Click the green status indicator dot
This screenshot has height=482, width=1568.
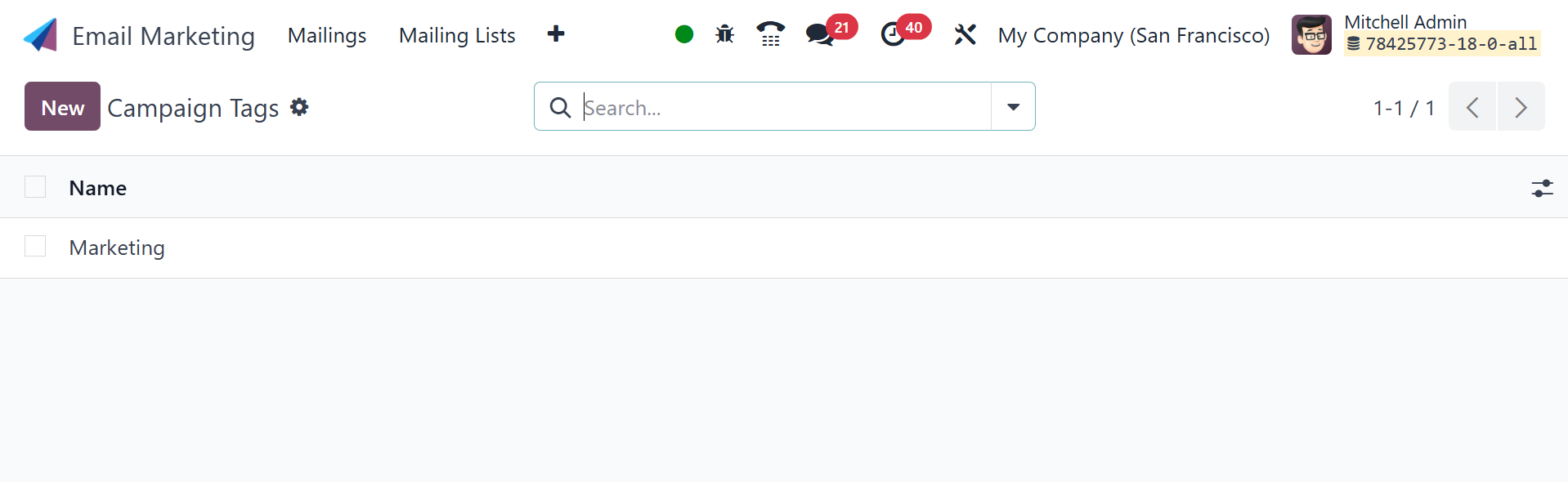(684, 34)
